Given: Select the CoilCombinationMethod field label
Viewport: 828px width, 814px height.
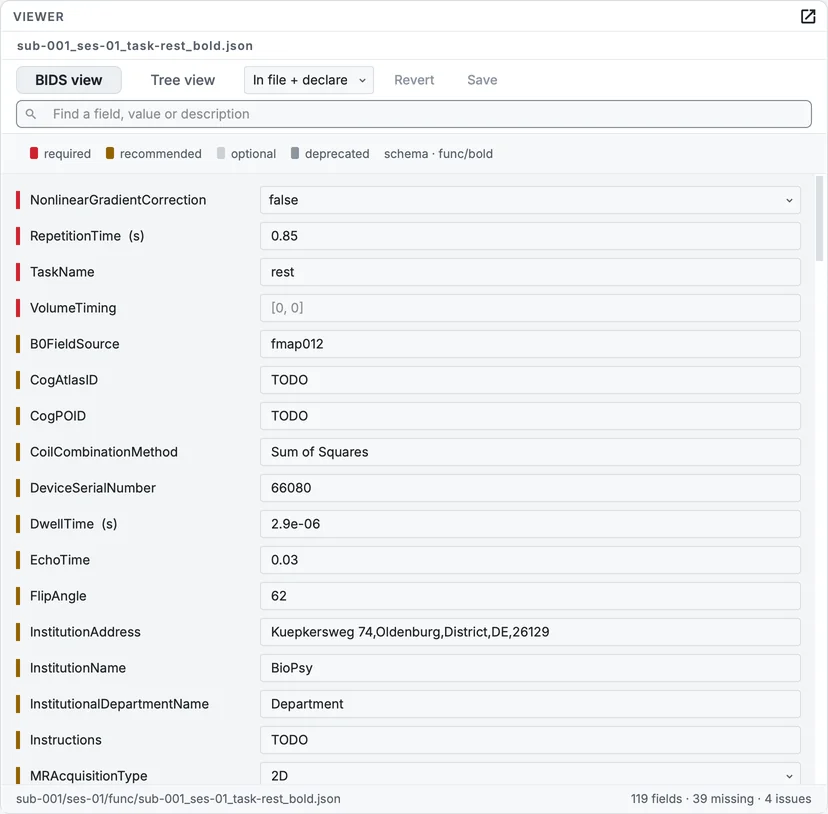Looking at the screenshot, I should click(104, 452).
